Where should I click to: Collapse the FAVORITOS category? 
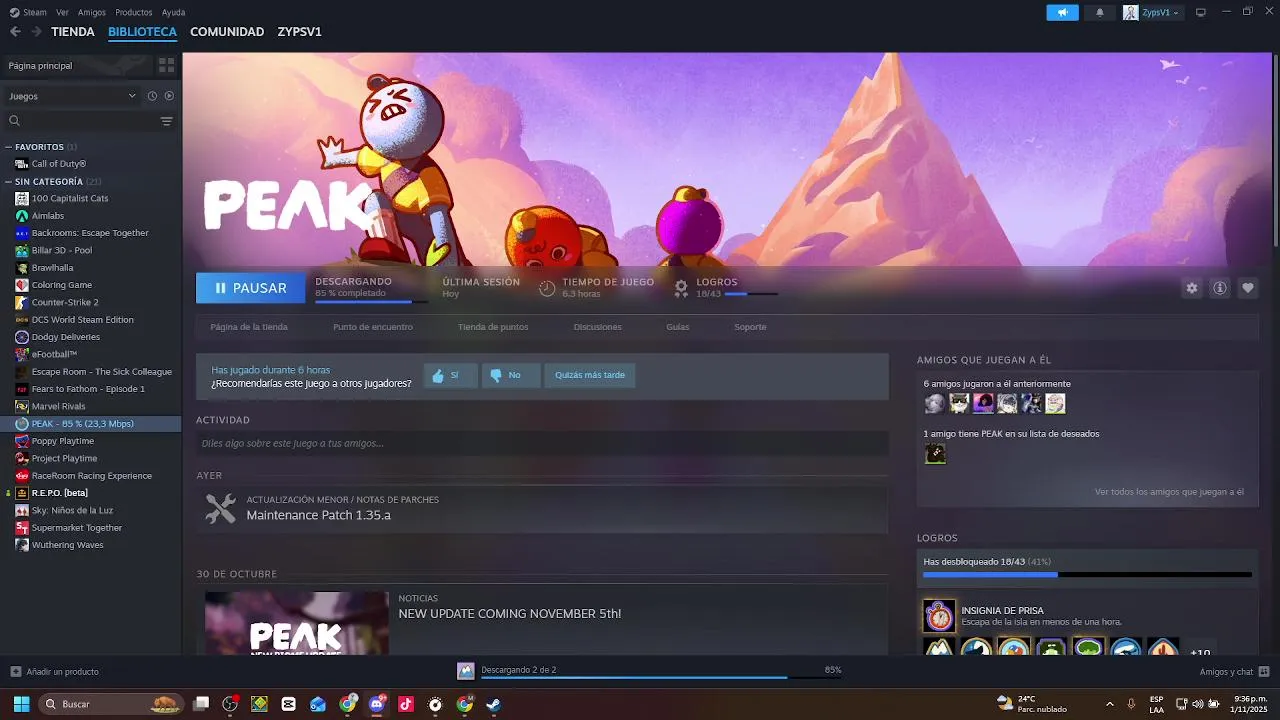coord(9,147)
